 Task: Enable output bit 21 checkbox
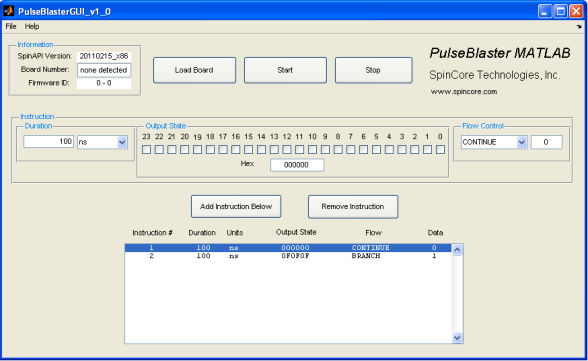tap(172, 150)
